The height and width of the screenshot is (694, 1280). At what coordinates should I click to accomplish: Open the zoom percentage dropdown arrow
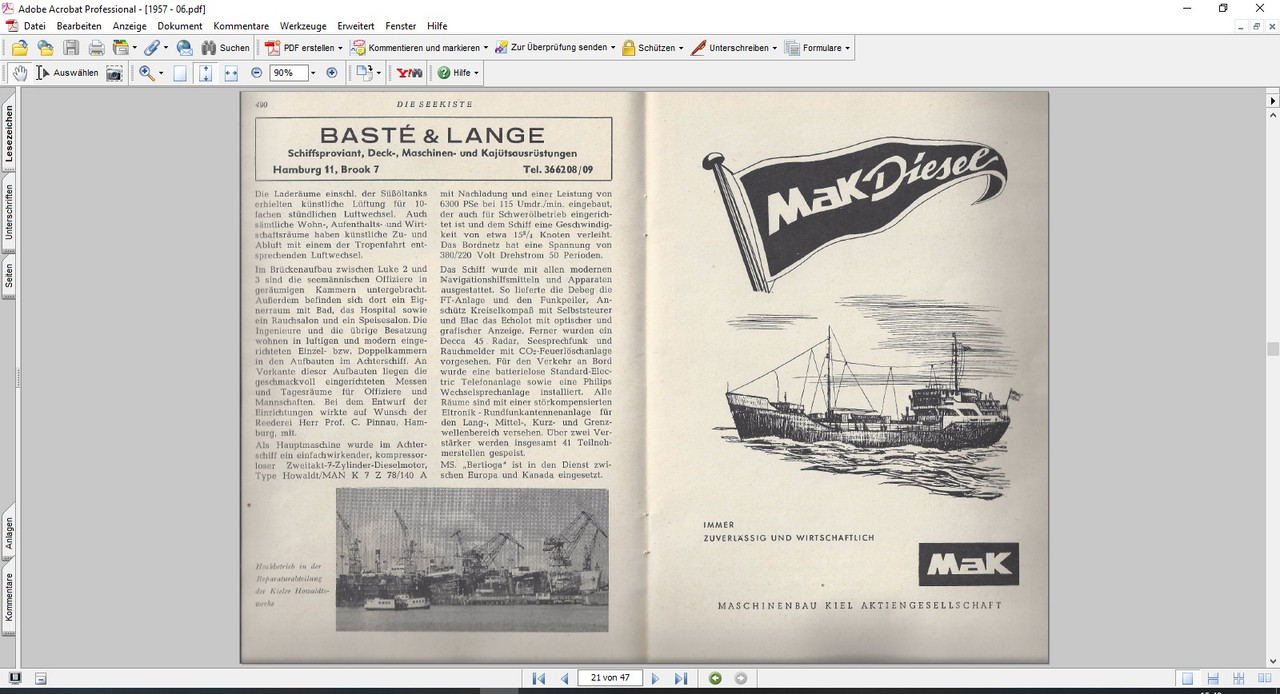(312, 73)
